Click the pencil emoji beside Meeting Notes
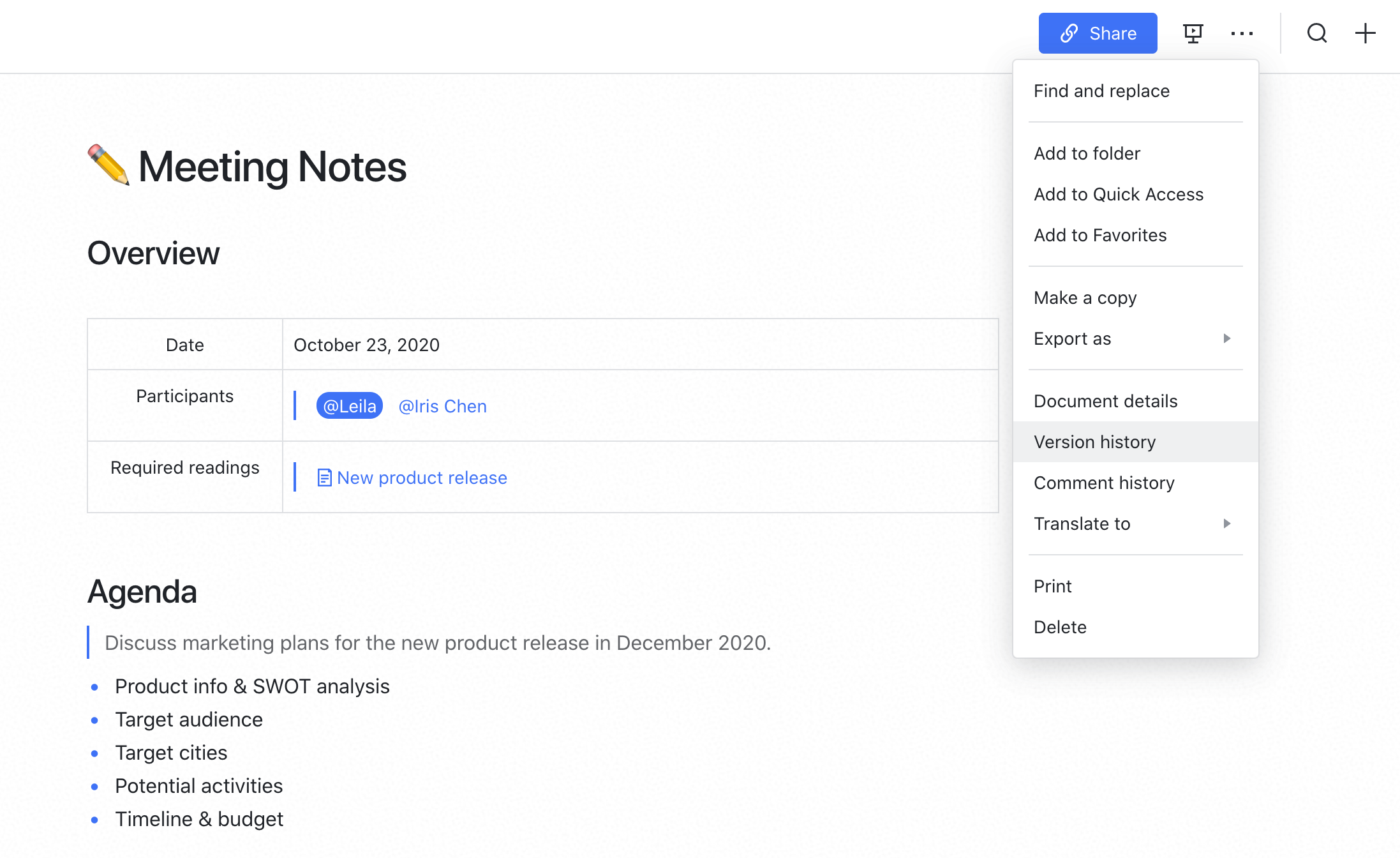This screenshot has width=1400, height=858. [x=108, y=165]
